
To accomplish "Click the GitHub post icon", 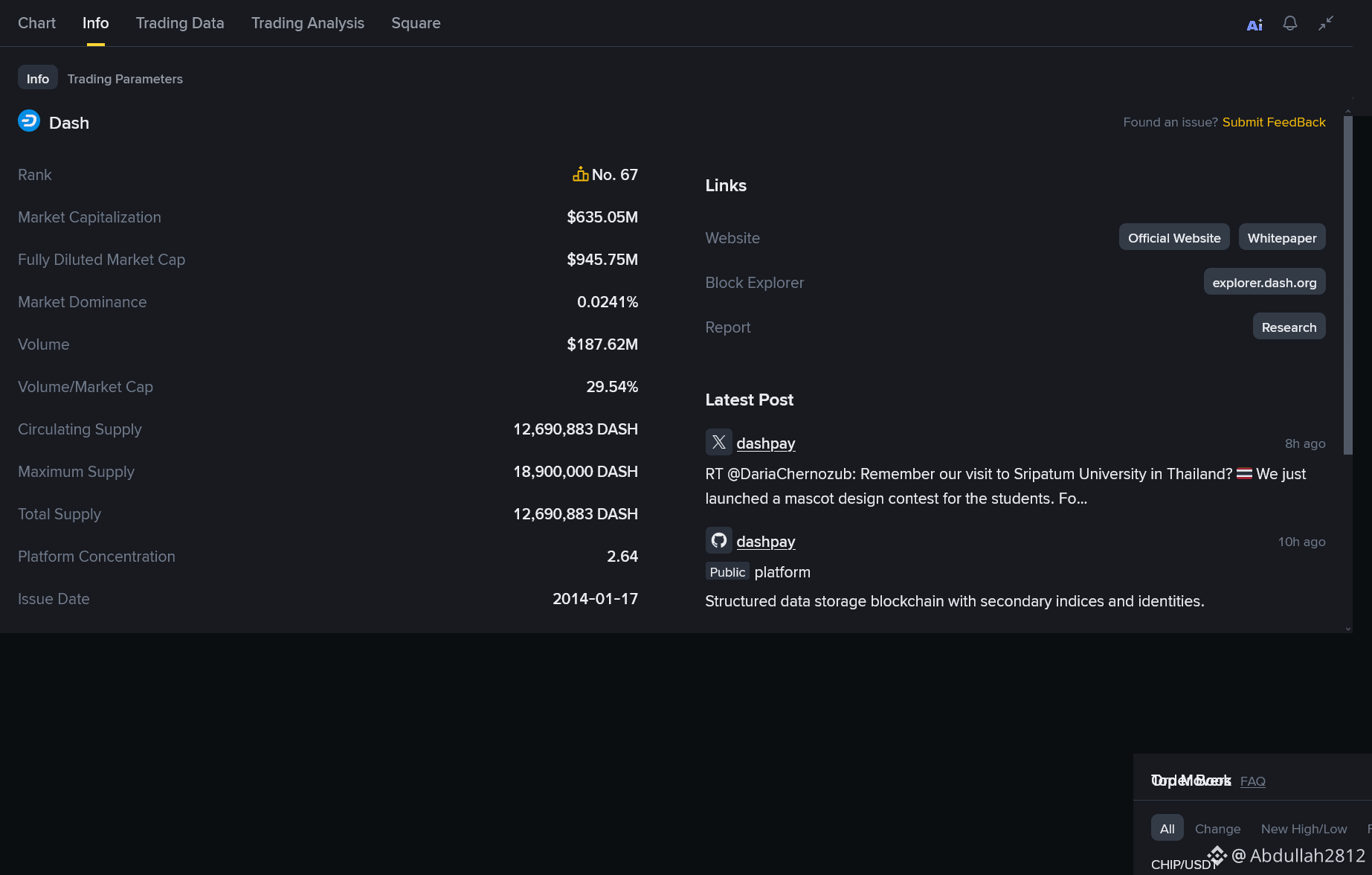I will pyautogui.click(x=718, y=541).
